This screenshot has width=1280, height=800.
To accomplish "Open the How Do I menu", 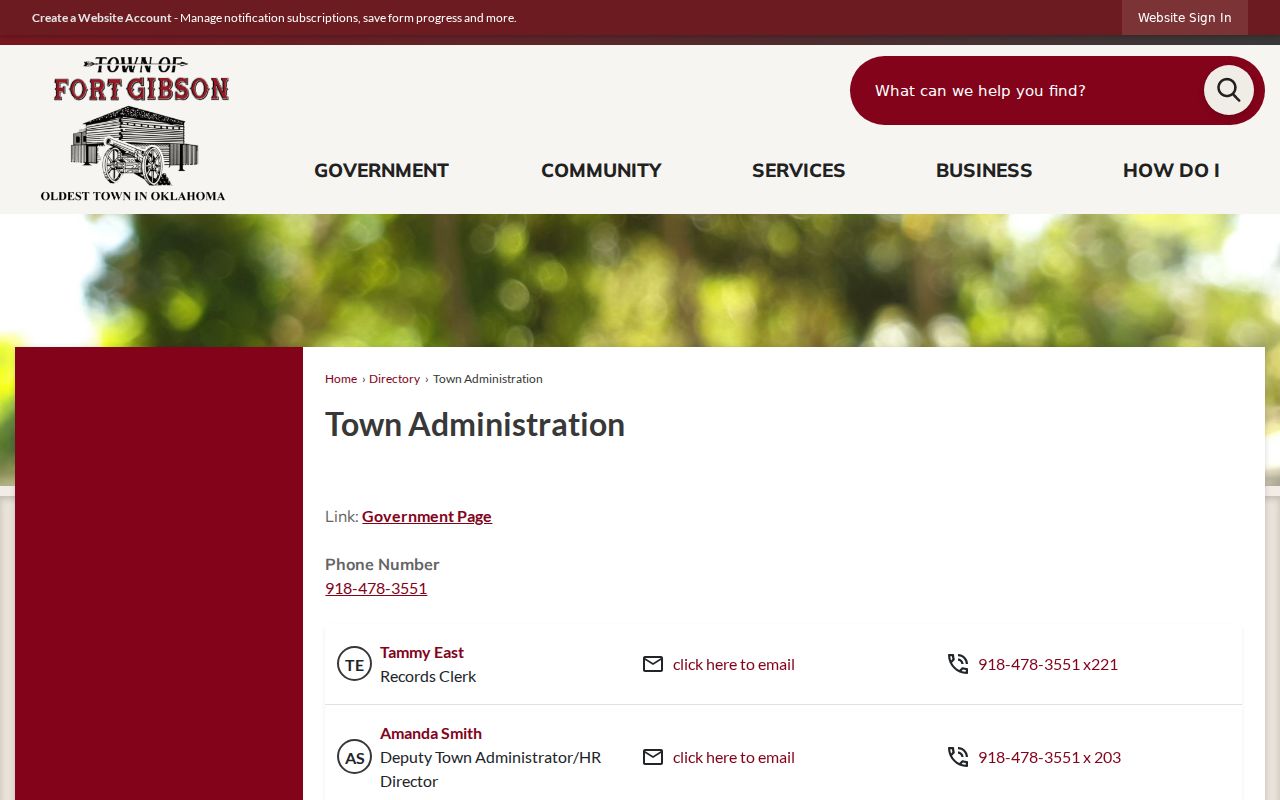I will pyautogui.click(x=1171, y=170).
